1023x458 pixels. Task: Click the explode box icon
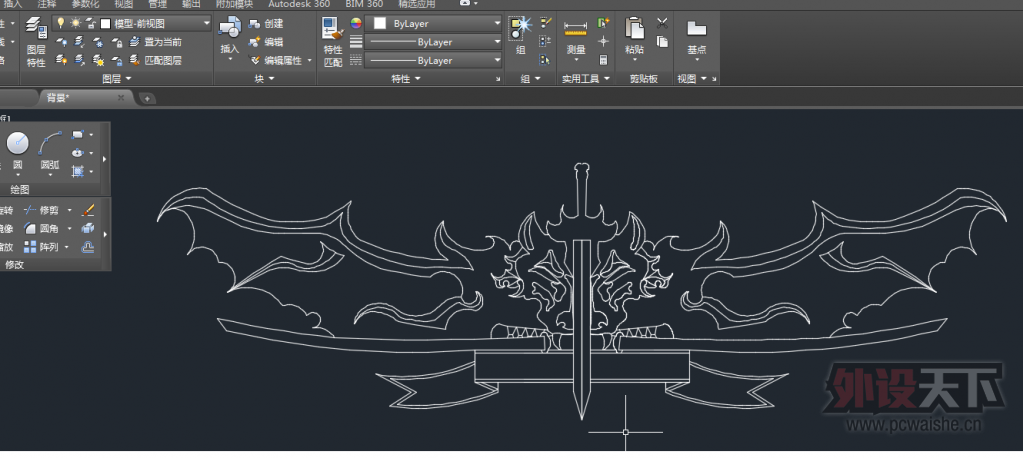(87, 228)
